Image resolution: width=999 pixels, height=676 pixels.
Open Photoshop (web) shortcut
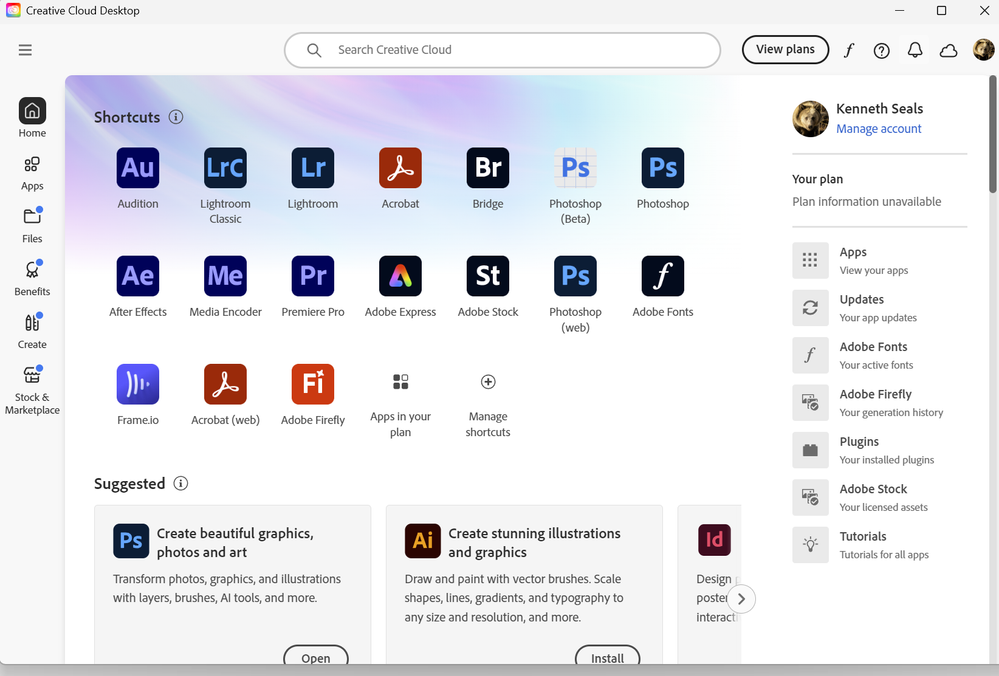(575, 276)
